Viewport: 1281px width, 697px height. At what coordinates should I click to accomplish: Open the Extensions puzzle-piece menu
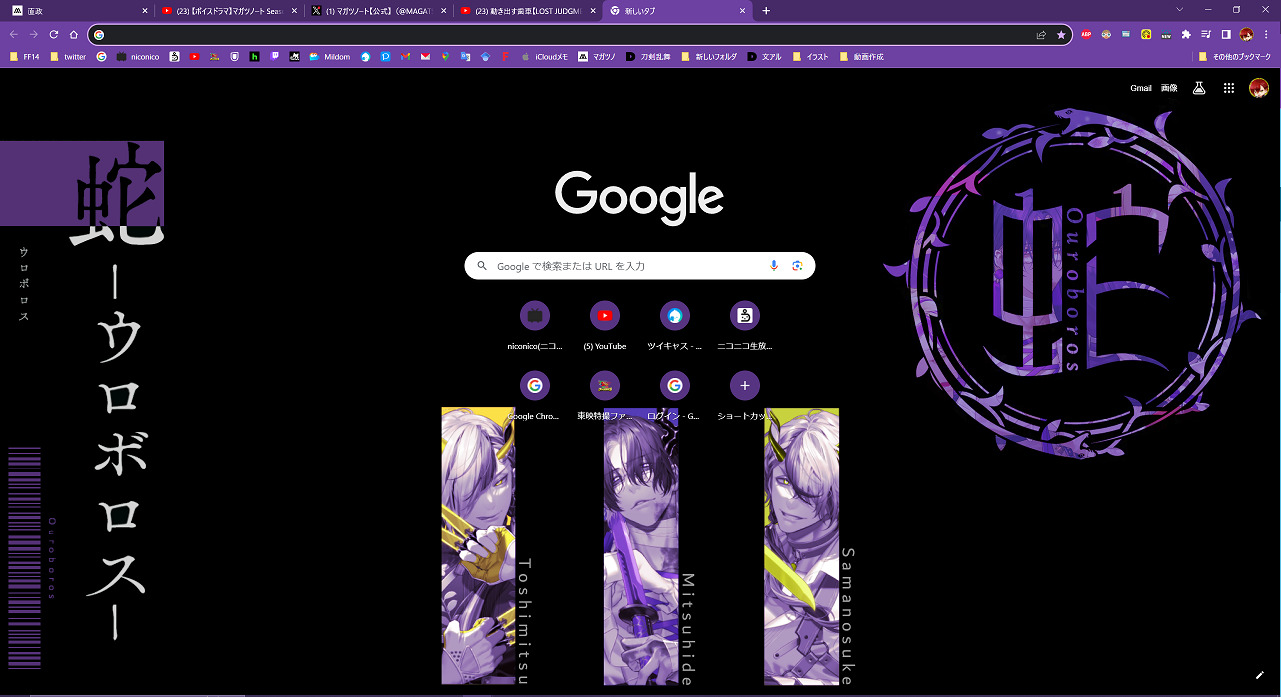tap(1186, 34)
